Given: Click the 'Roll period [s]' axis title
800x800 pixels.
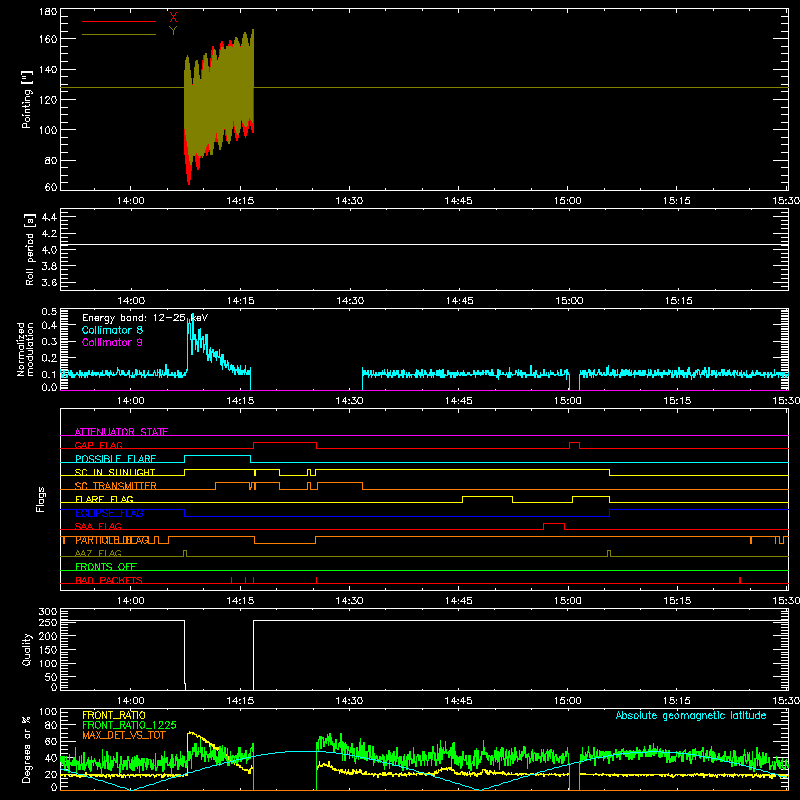Looking at the screenshot, I should (x=30, y=249).
